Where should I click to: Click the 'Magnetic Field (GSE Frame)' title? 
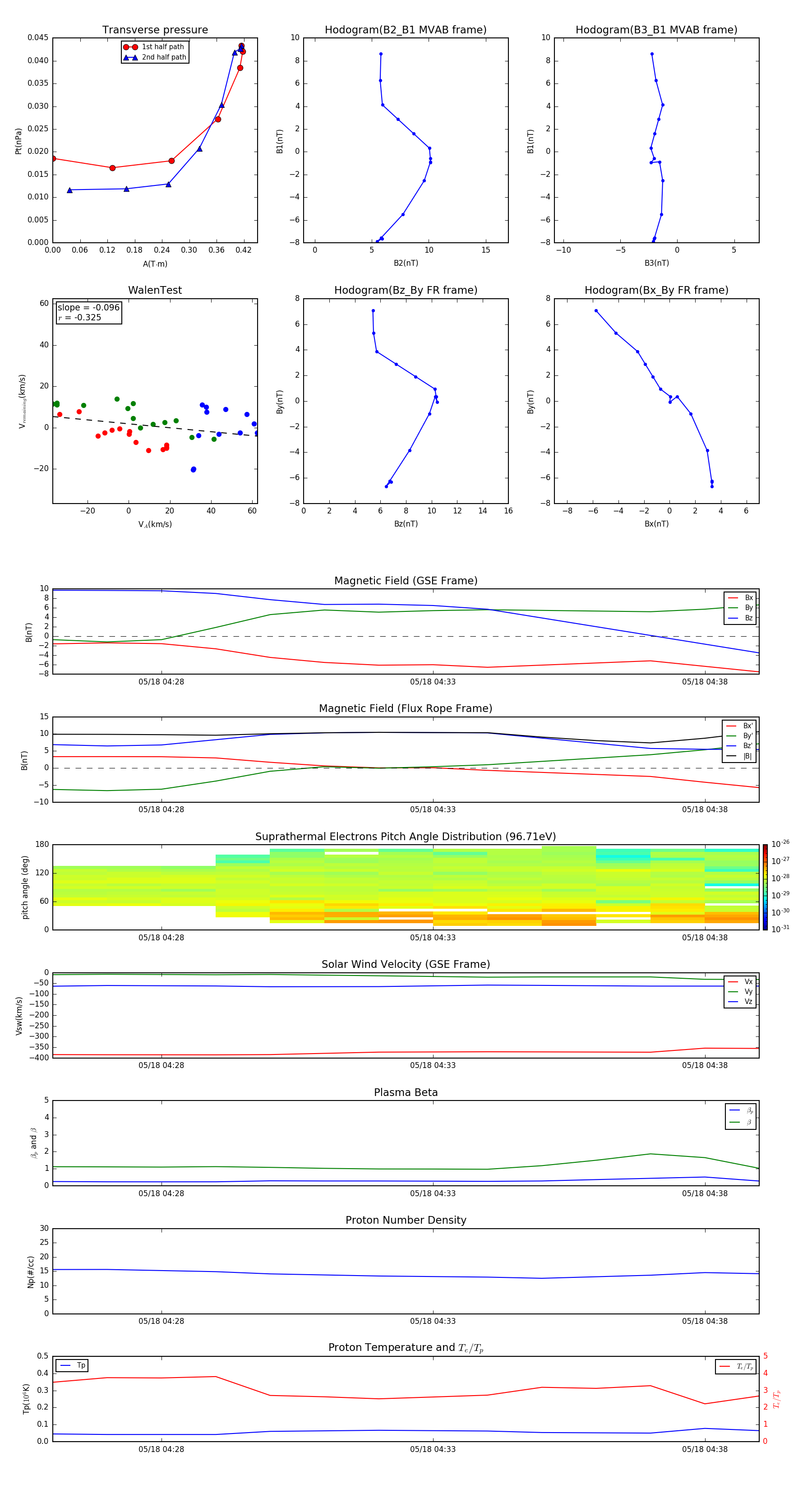click(x=406, y=581)
